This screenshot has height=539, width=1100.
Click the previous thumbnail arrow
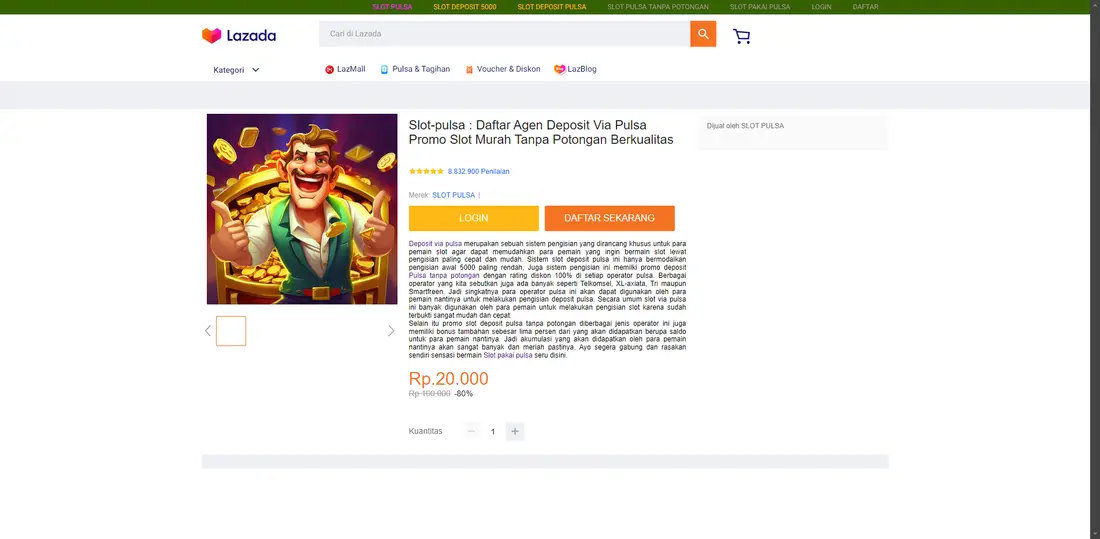[x=208, y=331]
